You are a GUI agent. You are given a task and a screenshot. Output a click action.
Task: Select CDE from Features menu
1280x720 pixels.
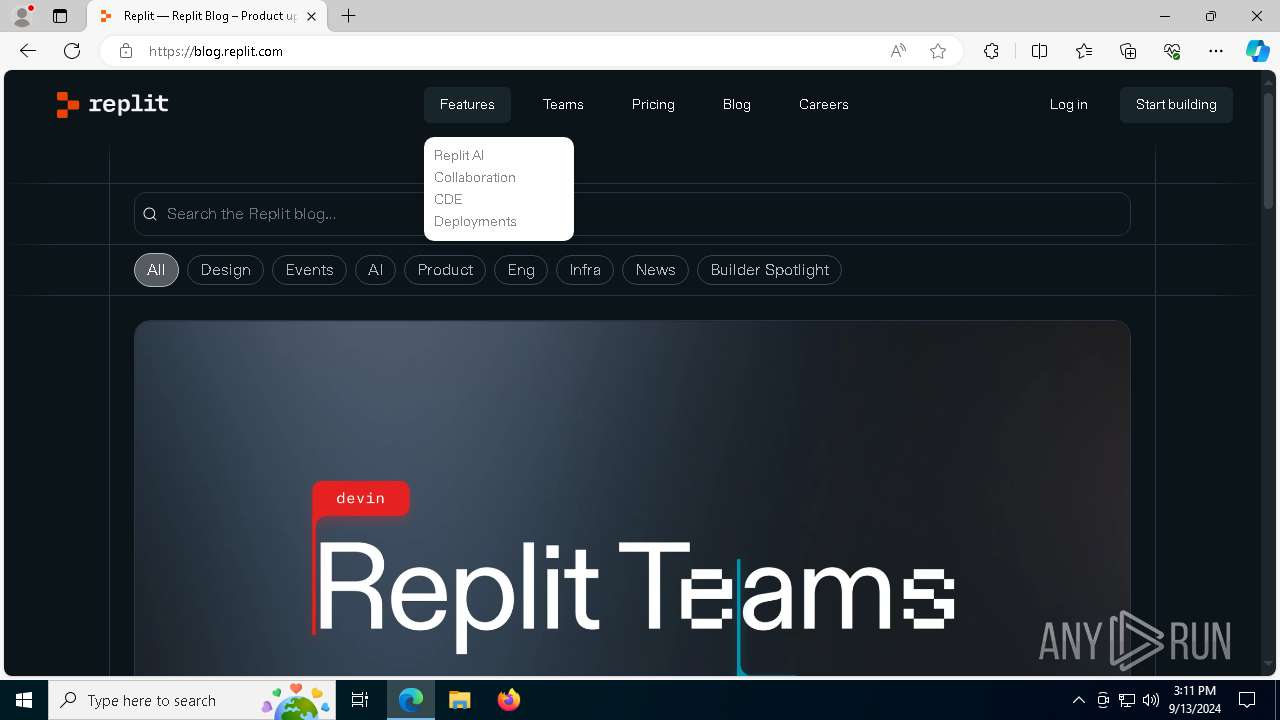coord(448,199)
